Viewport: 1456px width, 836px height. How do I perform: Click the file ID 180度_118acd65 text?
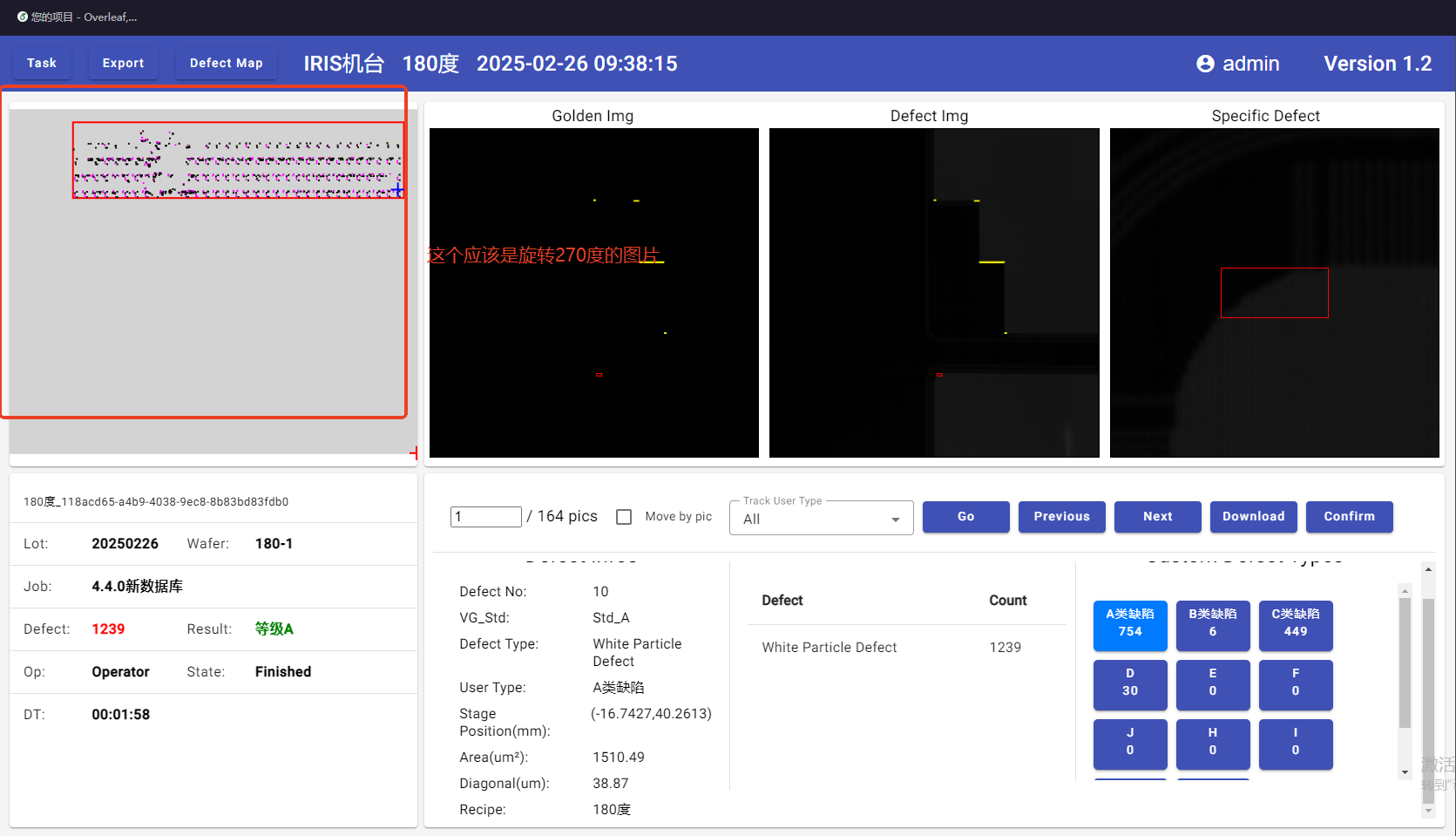(x=156, y=502)
